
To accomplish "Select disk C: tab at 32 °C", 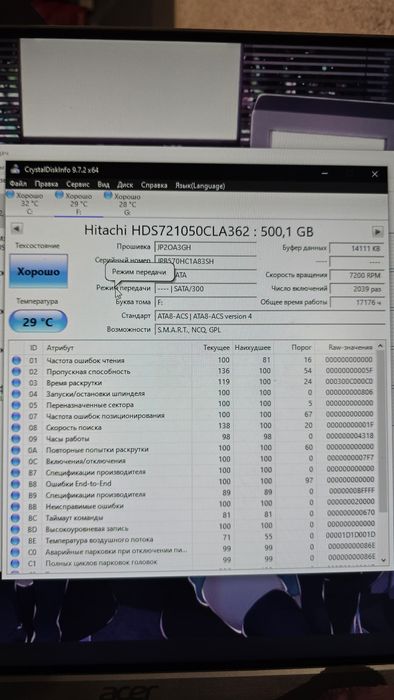I will click(x=25, y=203).
